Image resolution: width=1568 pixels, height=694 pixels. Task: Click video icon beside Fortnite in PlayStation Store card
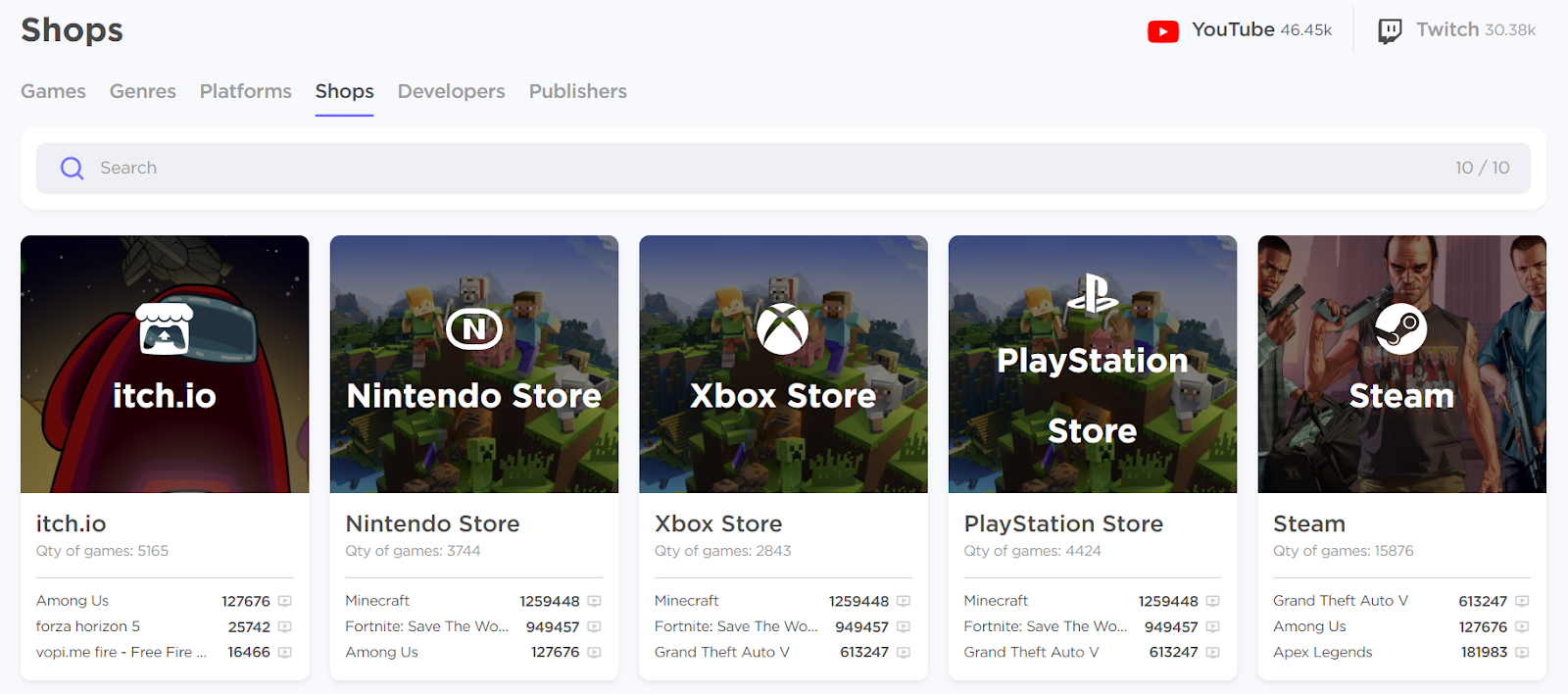click(1212, 626)
